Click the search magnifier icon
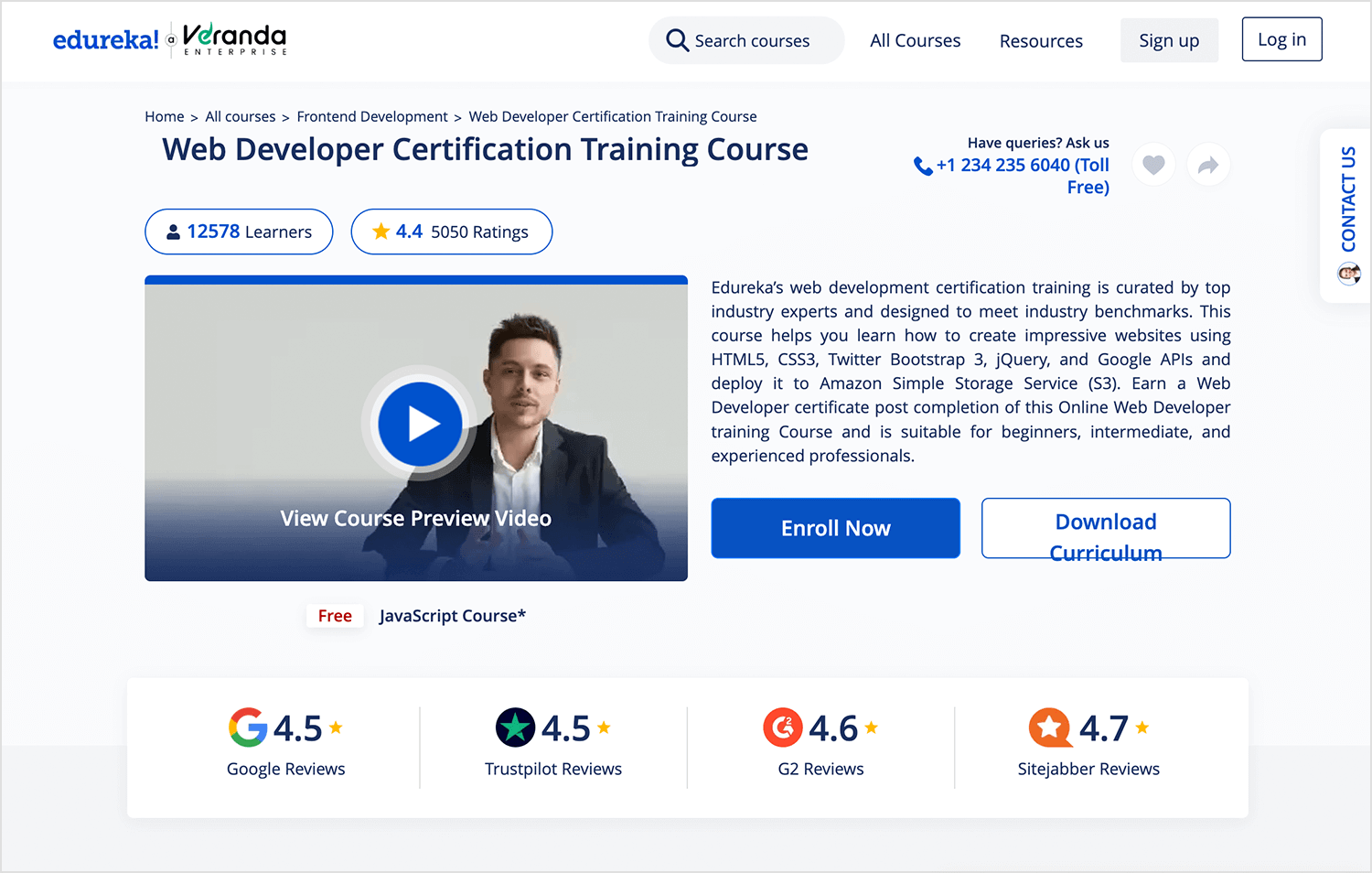The image size is (1372, 873). 677,40
